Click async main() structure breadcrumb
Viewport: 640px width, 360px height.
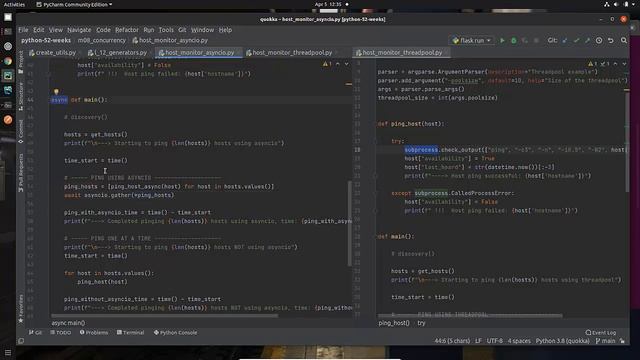click(x=68, y=323)
